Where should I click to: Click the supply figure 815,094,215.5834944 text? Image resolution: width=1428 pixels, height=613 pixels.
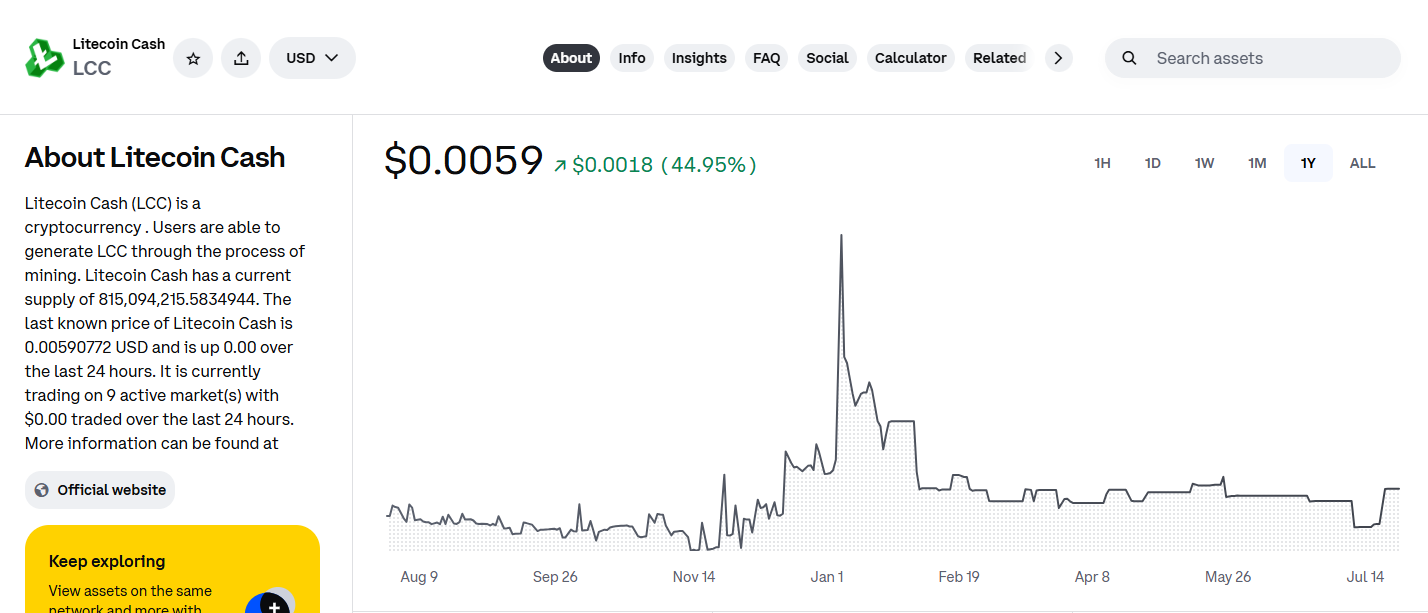pos(179,299)
